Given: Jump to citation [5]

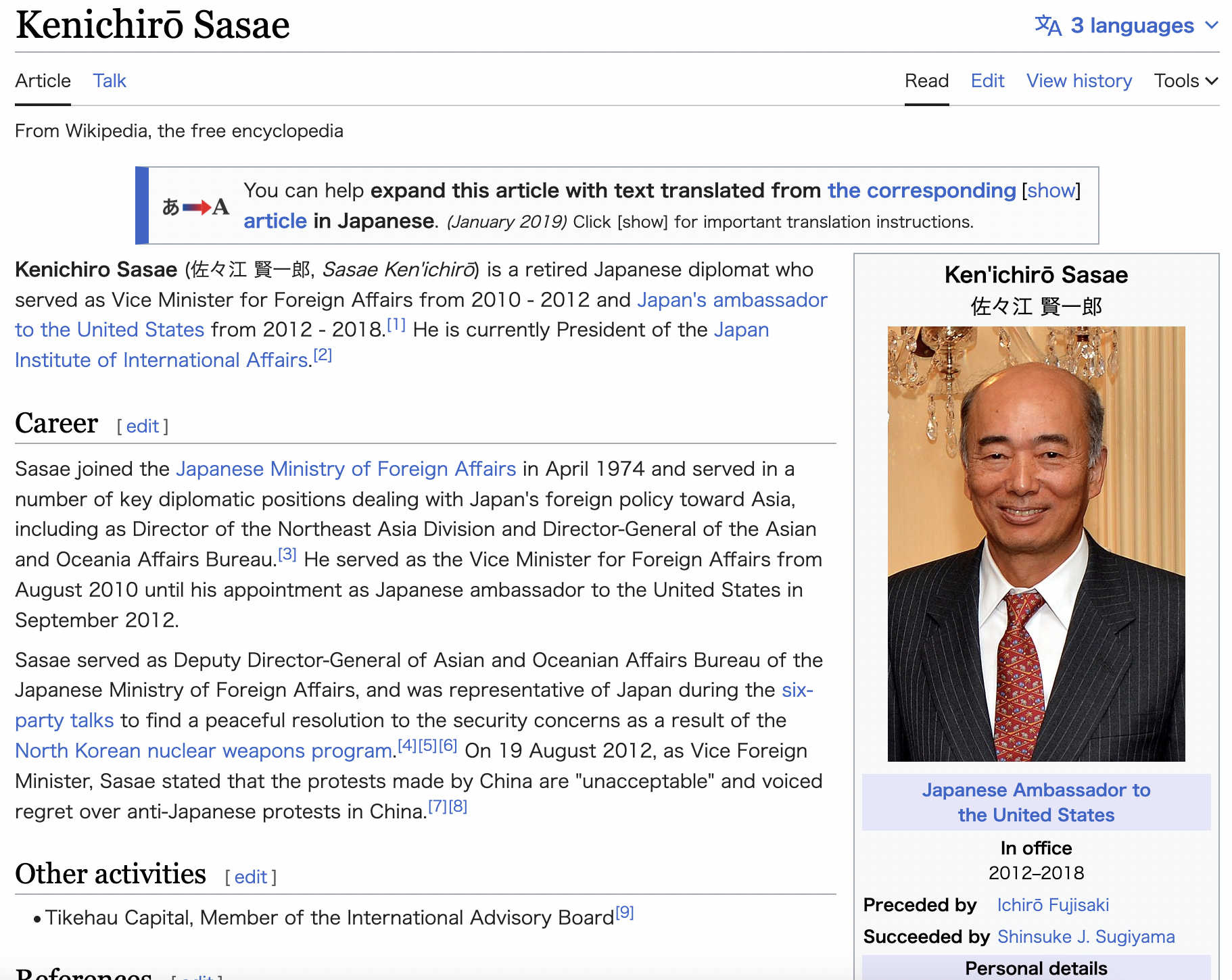Looking at the screenshot, I should point(427,745).
